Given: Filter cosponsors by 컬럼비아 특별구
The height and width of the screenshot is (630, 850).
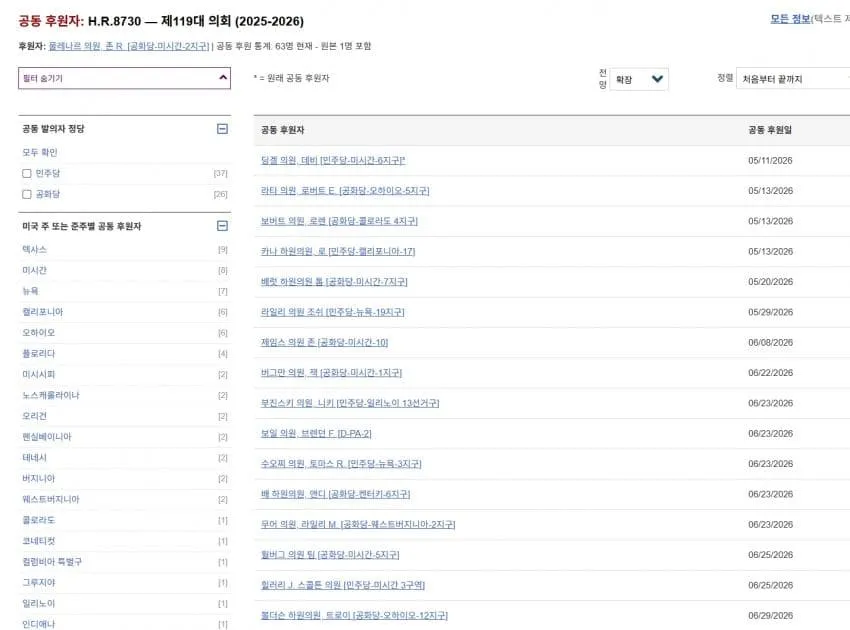Looking at the screenshot, I should click(52, 562).
